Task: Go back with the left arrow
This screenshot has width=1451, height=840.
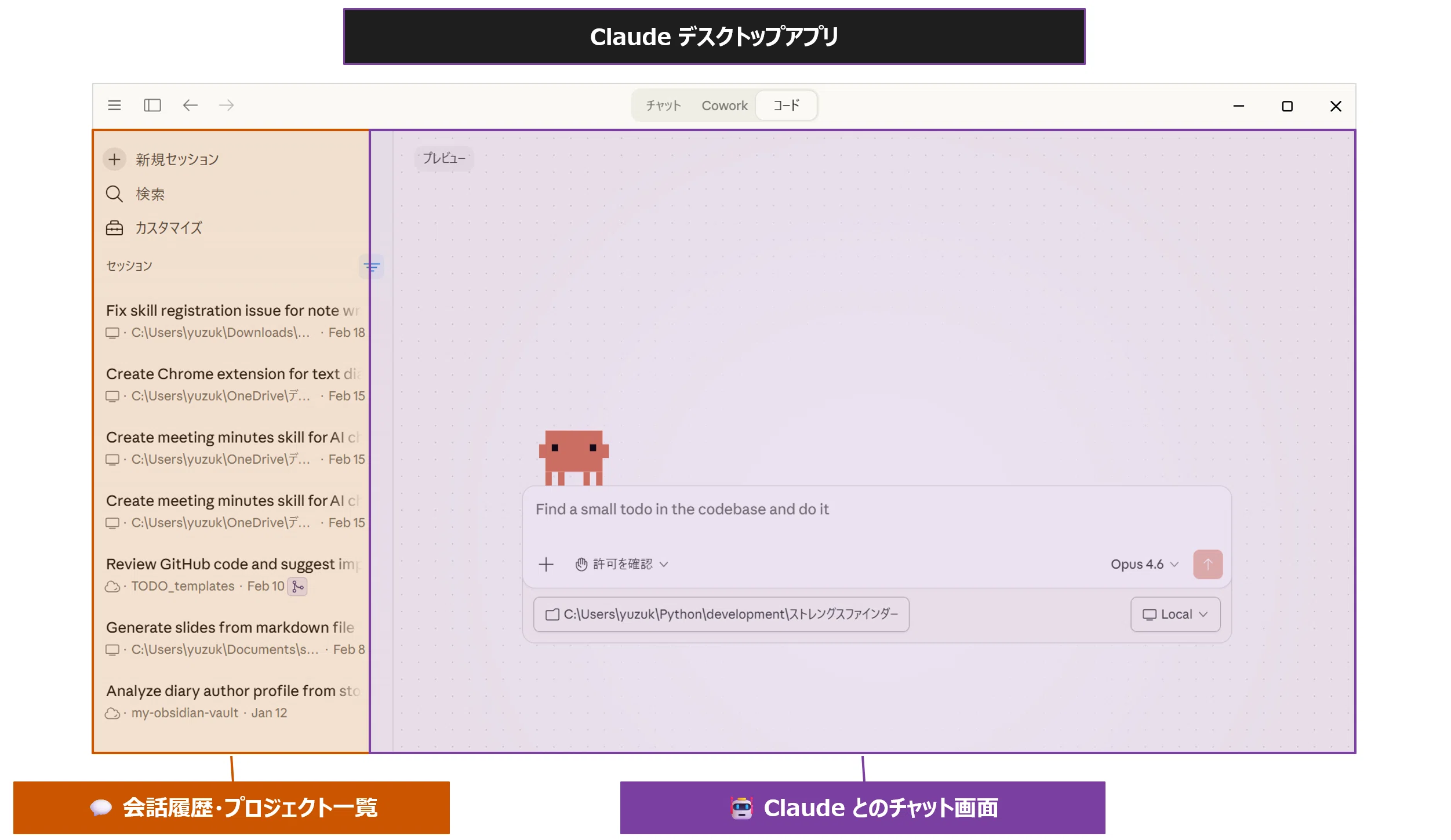Action: click(x=190, y=105)
